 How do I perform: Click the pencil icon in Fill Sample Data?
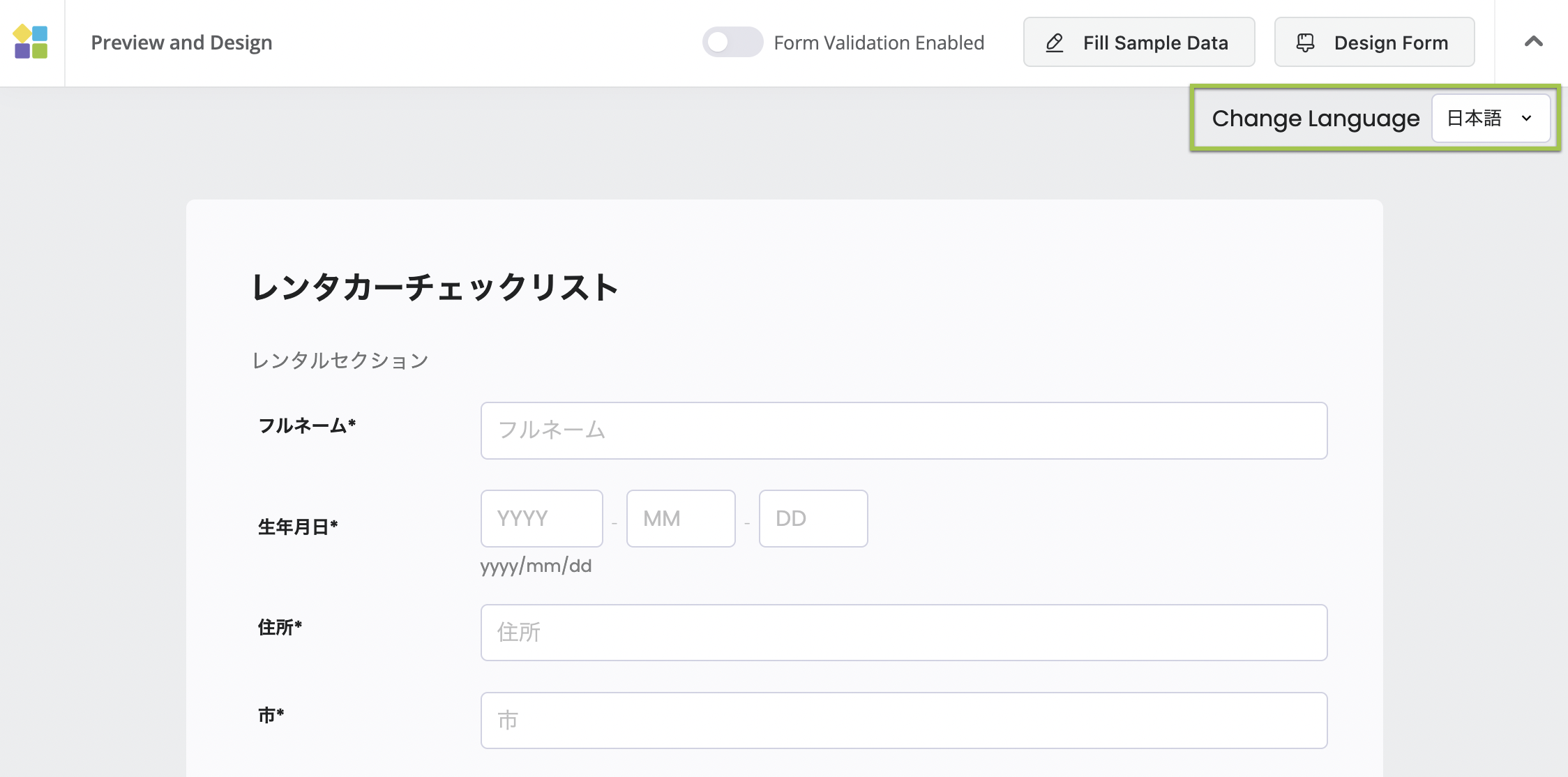pos(1055,43)
